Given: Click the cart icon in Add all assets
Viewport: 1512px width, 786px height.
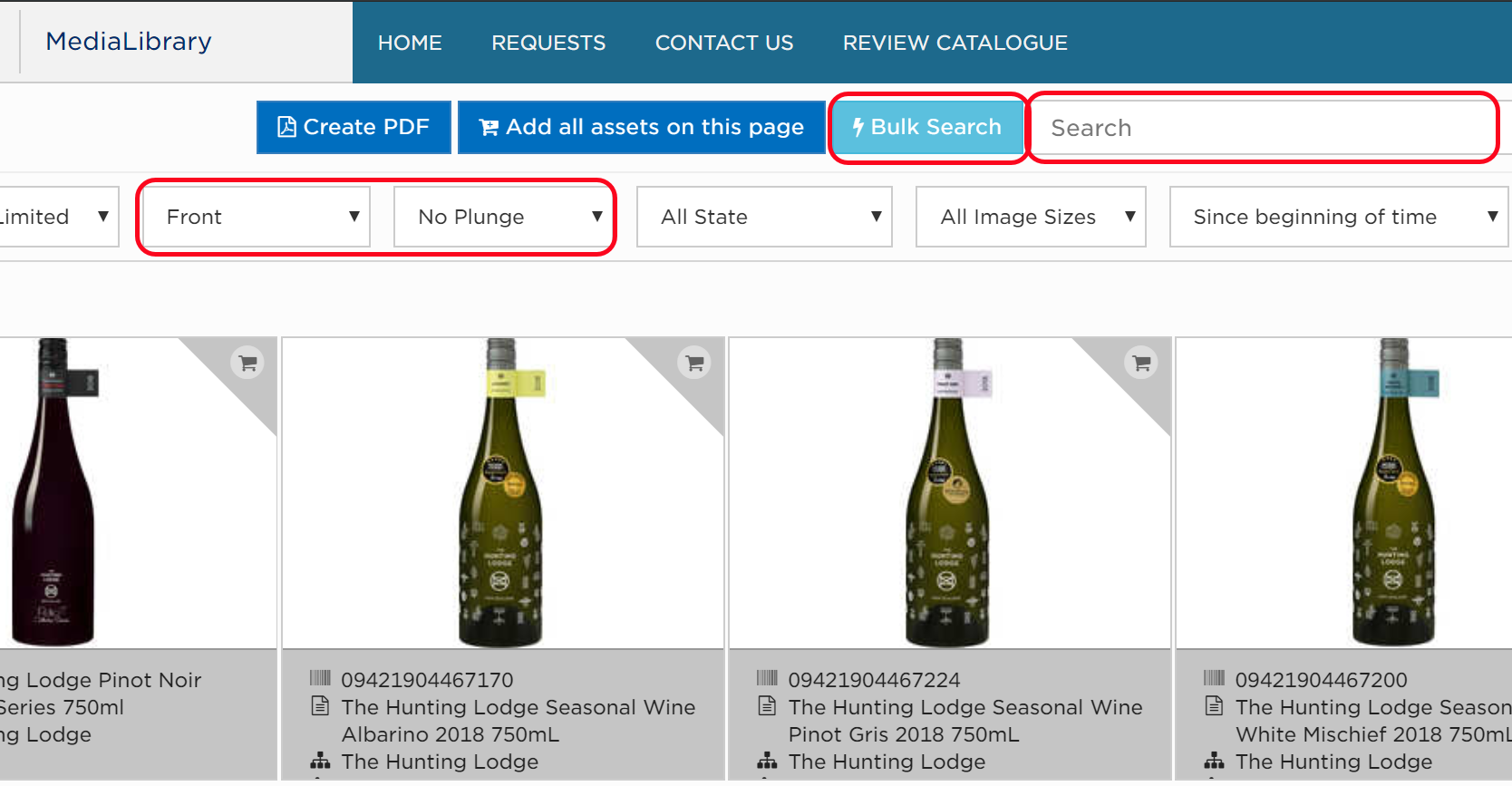Looking at the screenshot, I should click(x=489, y=128).
